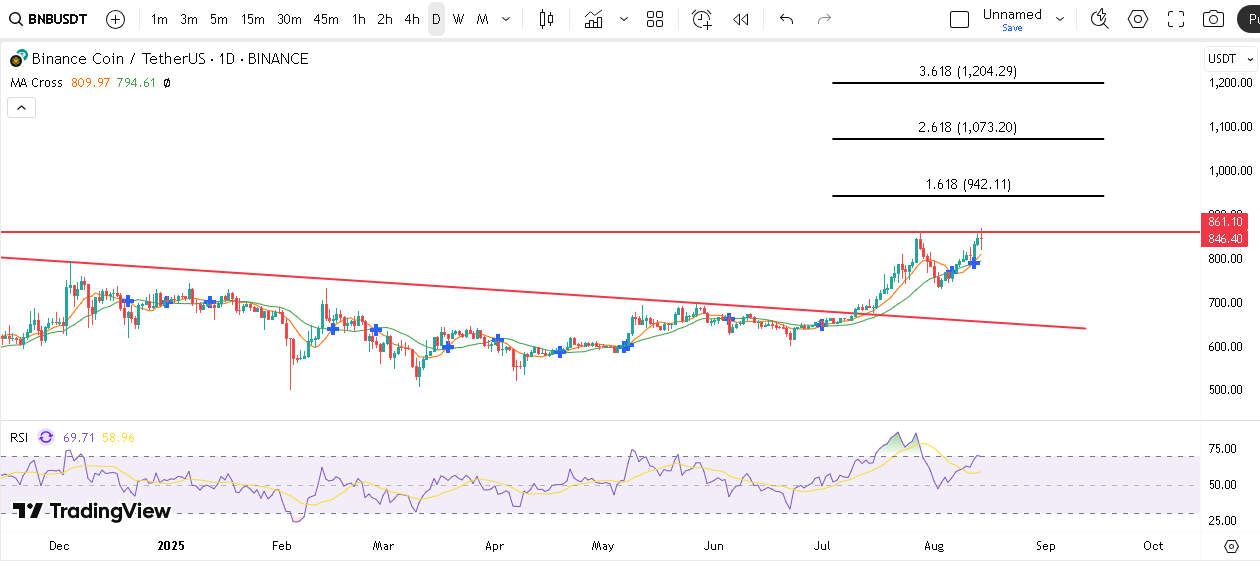Select the 5m timeframe

coord(219,19)
